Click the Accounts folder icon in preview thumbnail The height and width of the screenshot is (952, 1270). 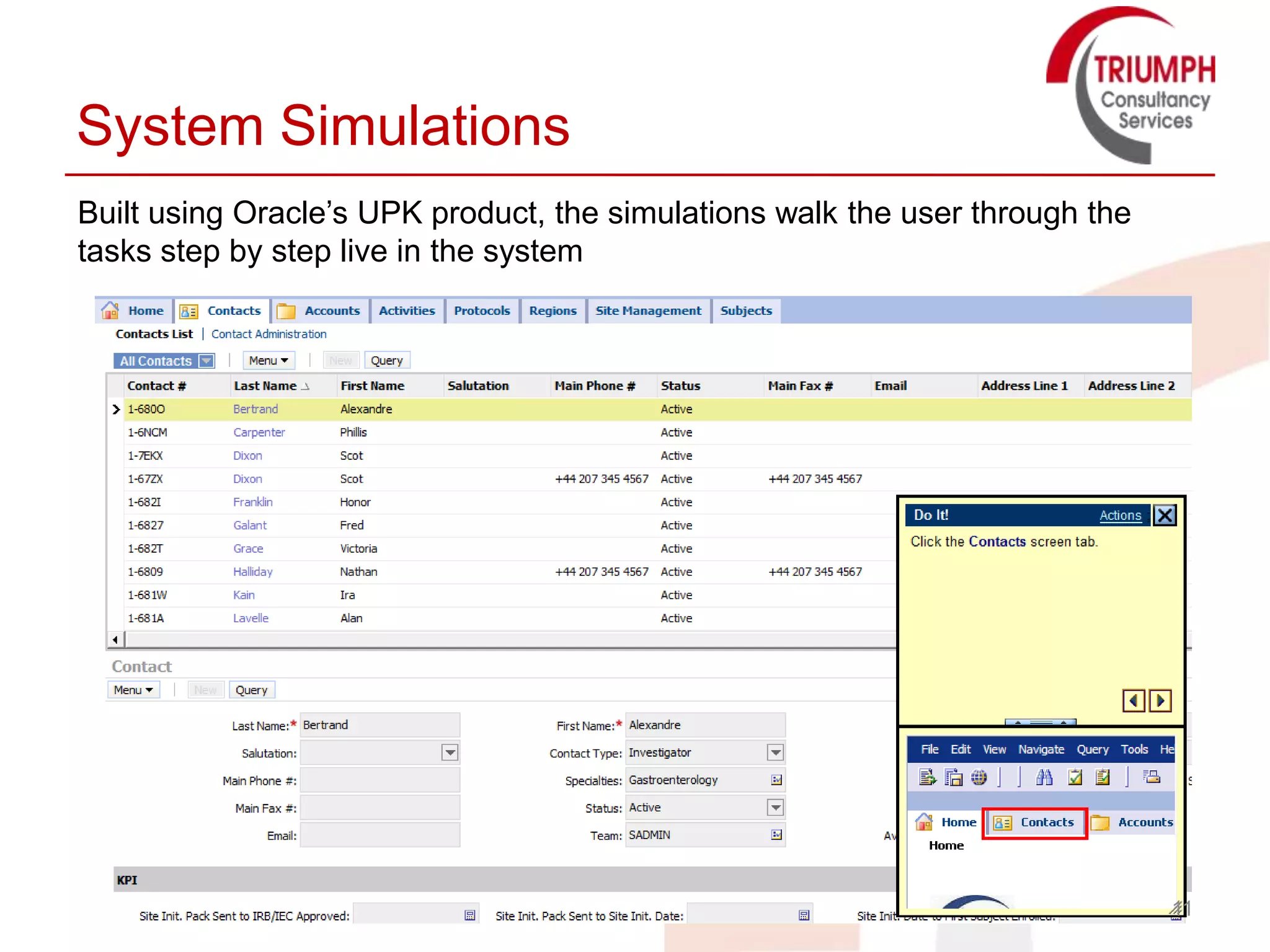tap(1100, 822)
